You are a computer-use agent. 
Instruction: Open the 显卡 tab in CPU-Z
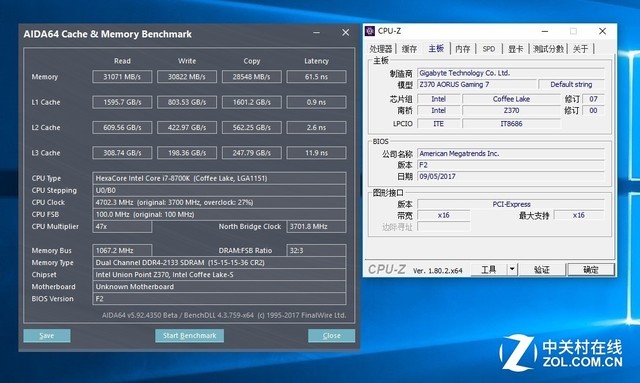(x=516, y=49)
